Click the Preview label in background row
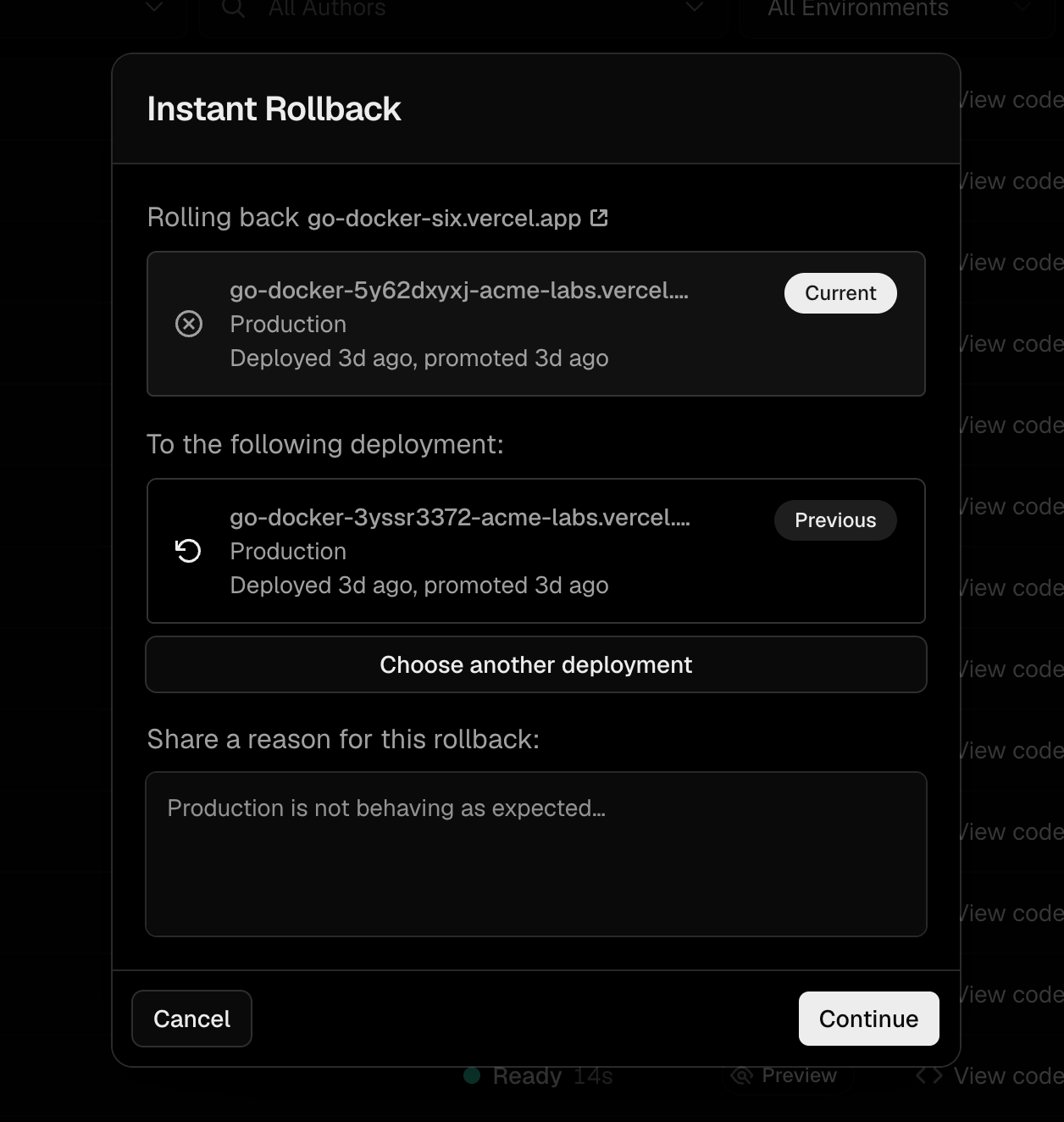1064x1122 pixels. (799, 1075)
